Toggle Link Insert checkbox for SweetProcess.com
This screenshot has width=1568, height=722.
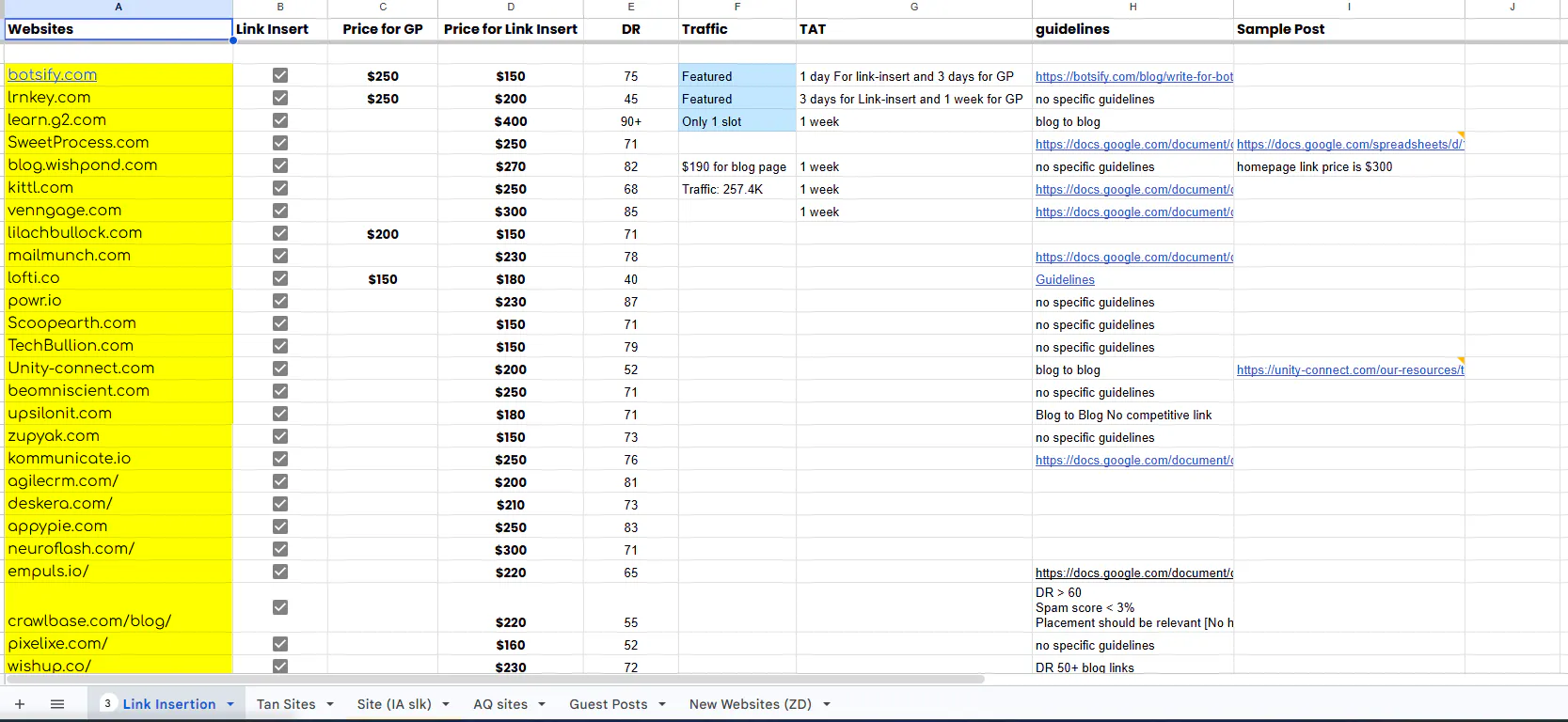pyautogui.click(x=280, y=143)
